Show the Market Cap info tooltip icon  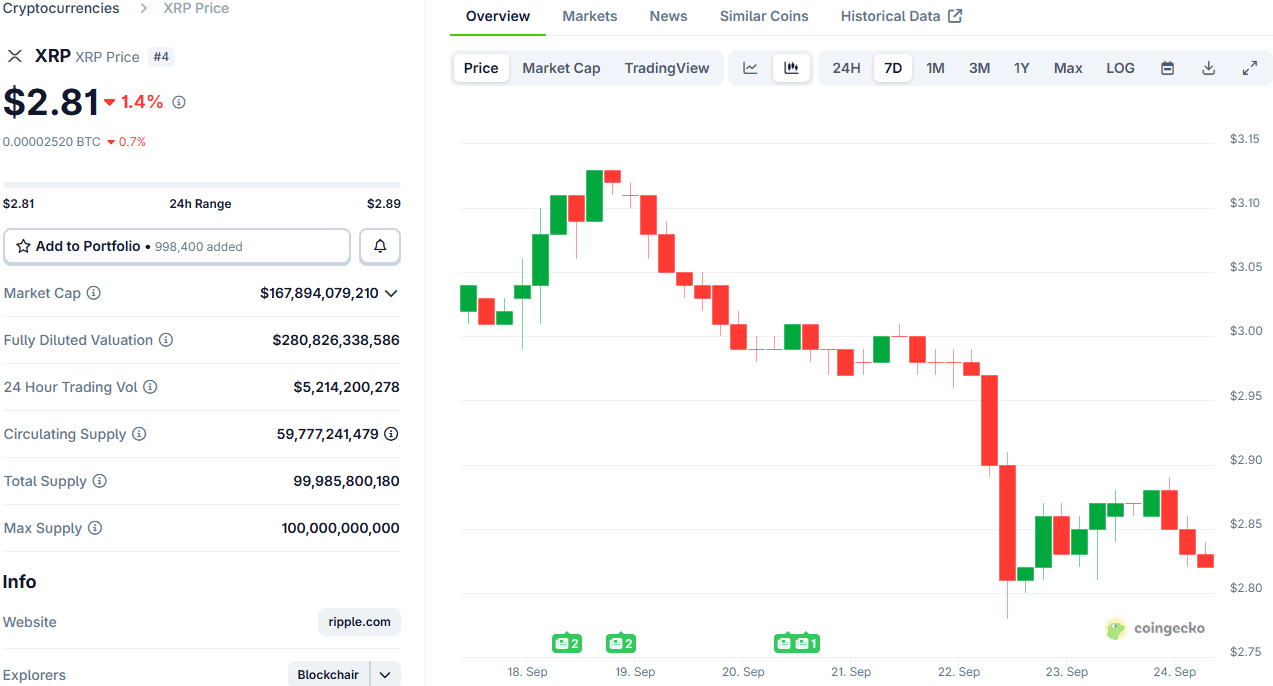pyautogui.click(x=94, y=293)
